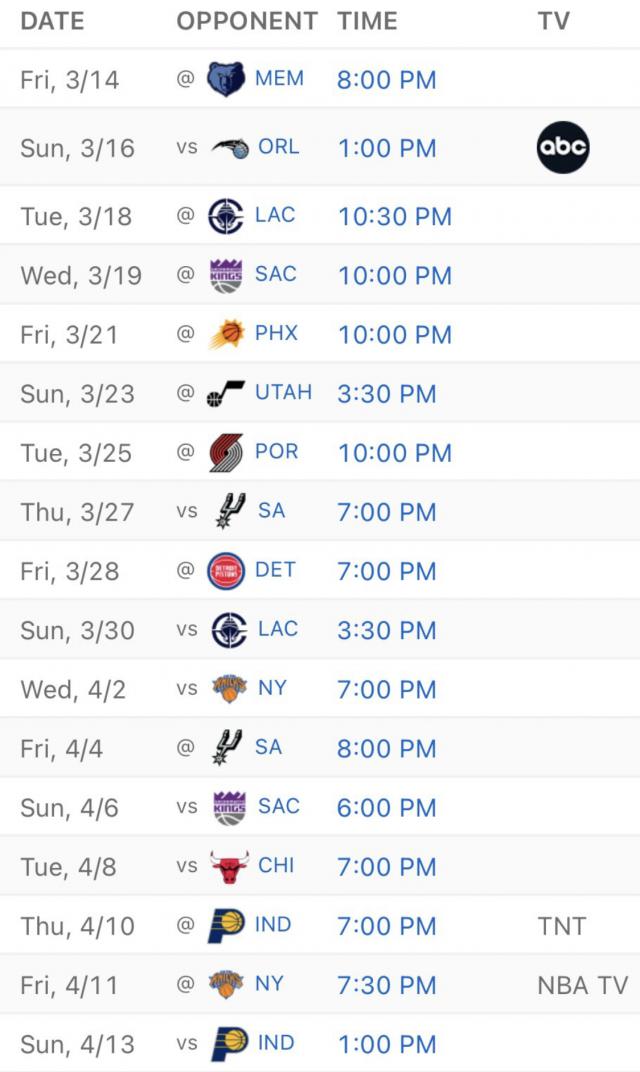
Task: Click the OPPONENT column header
Action: (247, 21)
